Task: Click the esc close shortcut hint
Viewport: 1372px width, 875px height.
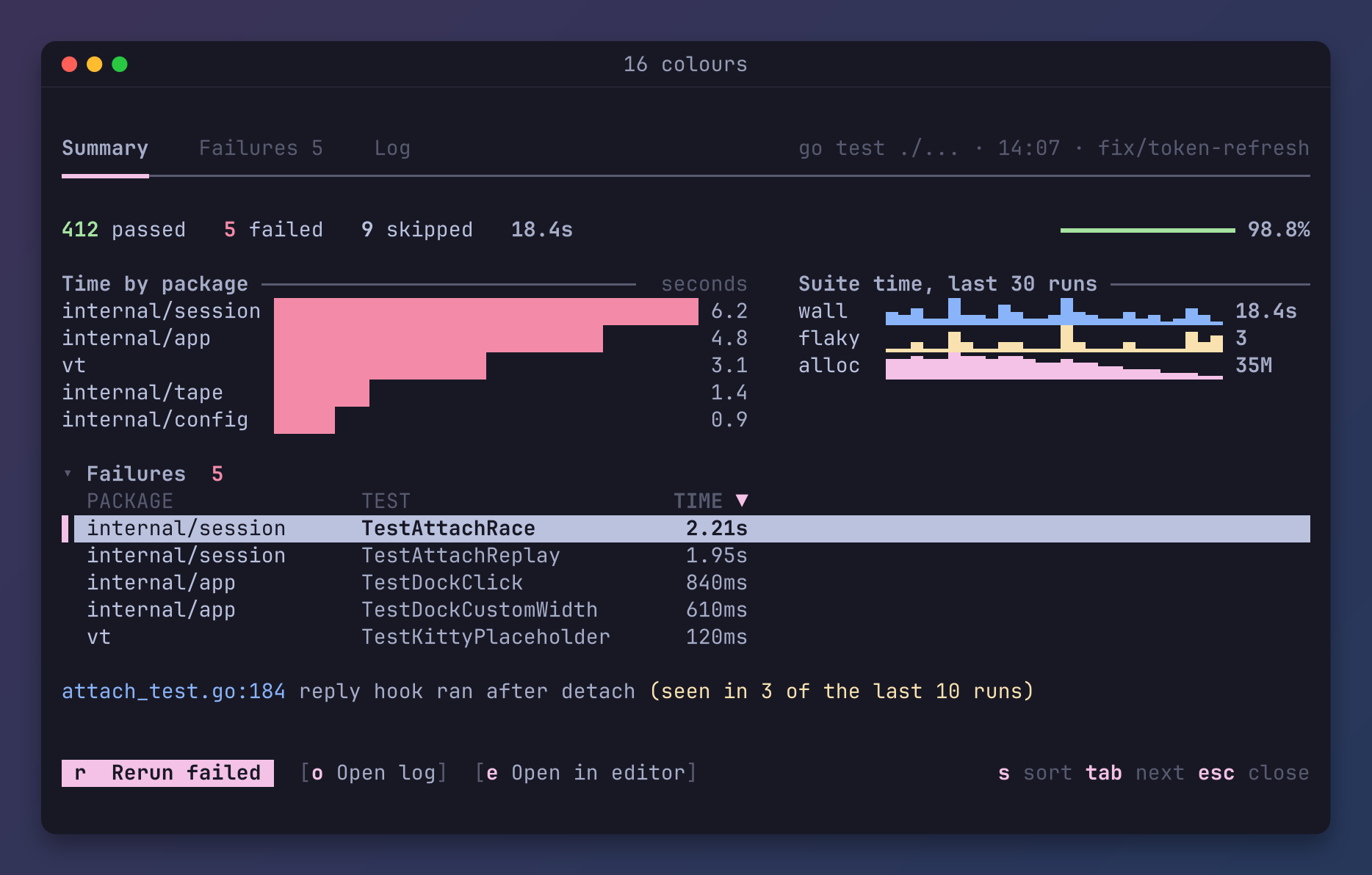Action: point(1253,773)
